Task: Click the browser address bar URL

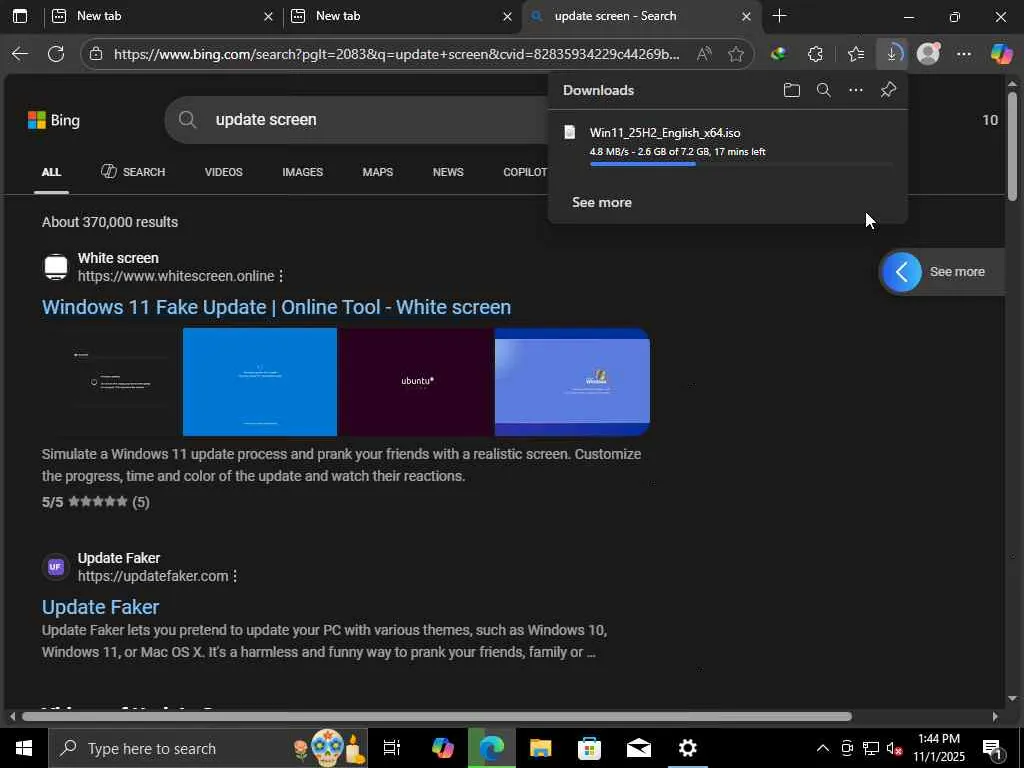Action: coord(396,54)
